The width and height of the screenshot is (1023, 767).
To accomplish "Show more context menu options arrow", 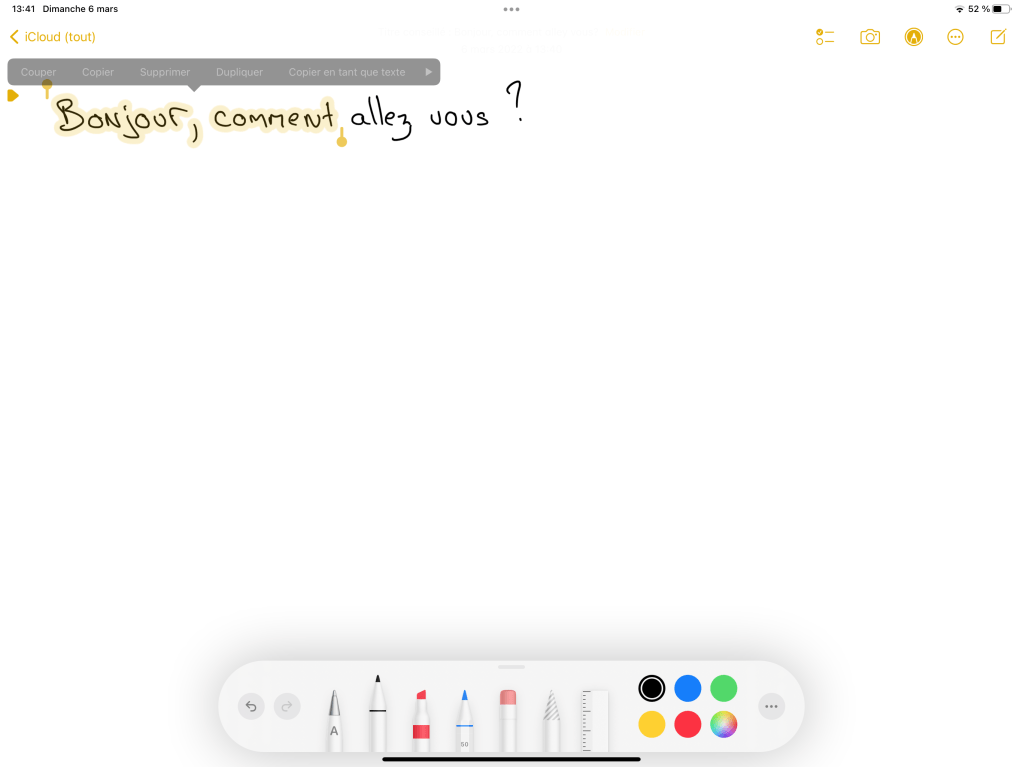I will [x=429, y=72].
